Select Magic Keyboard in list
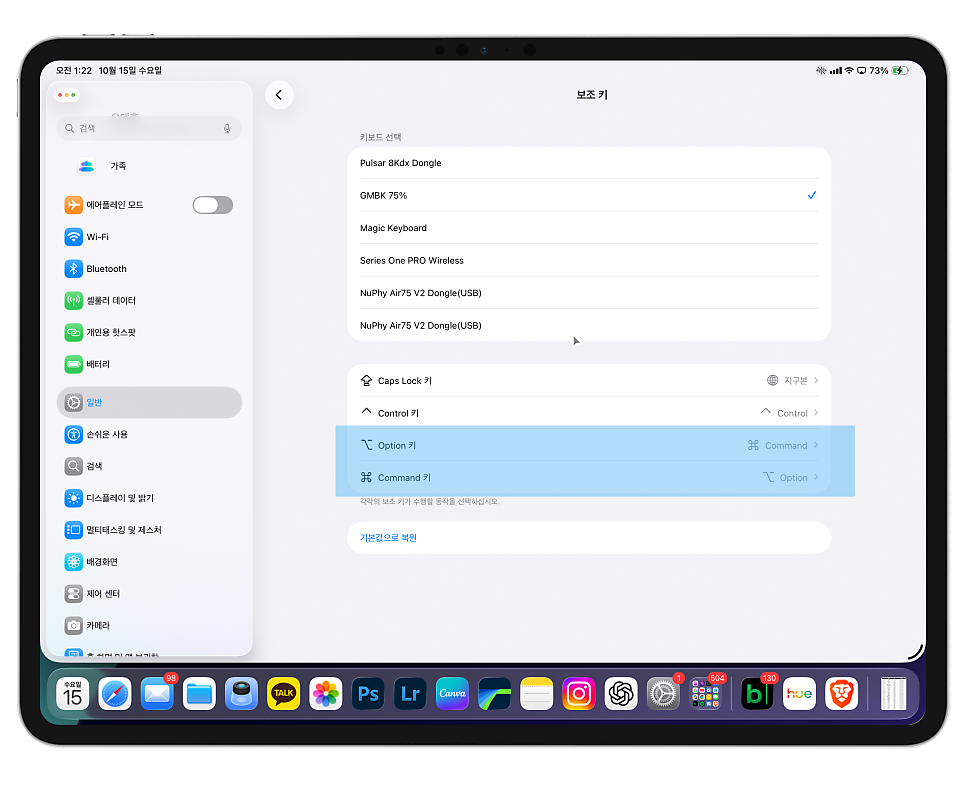The image size is (966, 785). click(589, 228)
